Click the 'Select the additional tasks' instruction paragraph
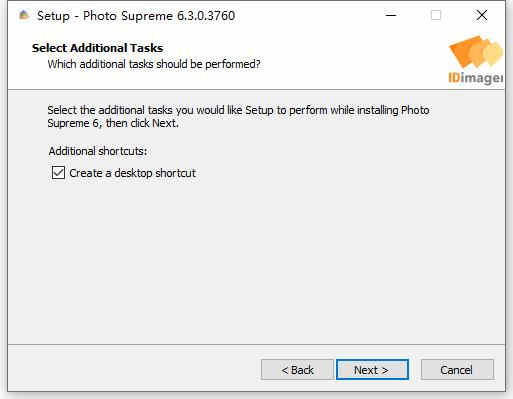Screen dimensions: 513x399 [x=238, y=116]
